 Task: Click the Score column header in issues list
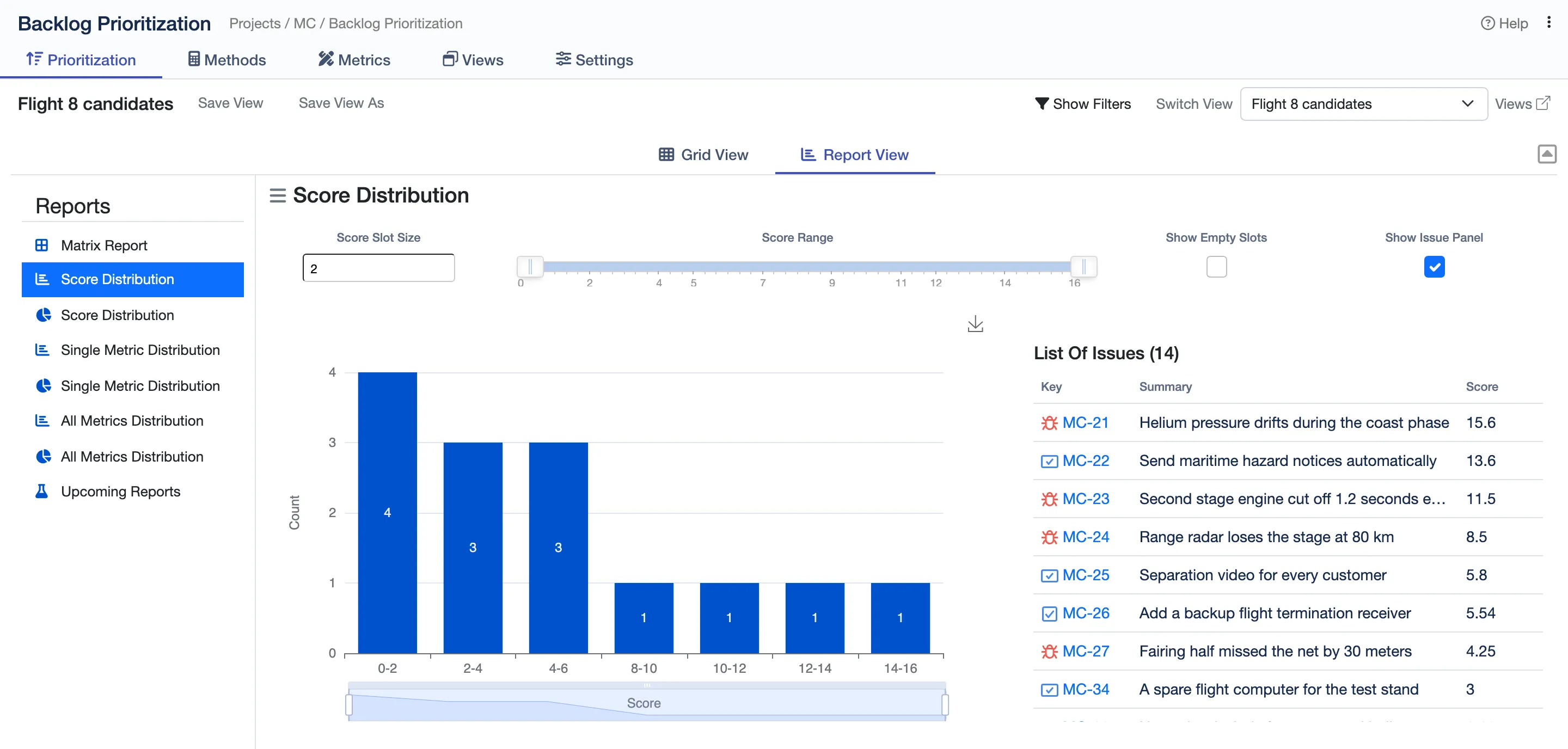coord(1481,386)
